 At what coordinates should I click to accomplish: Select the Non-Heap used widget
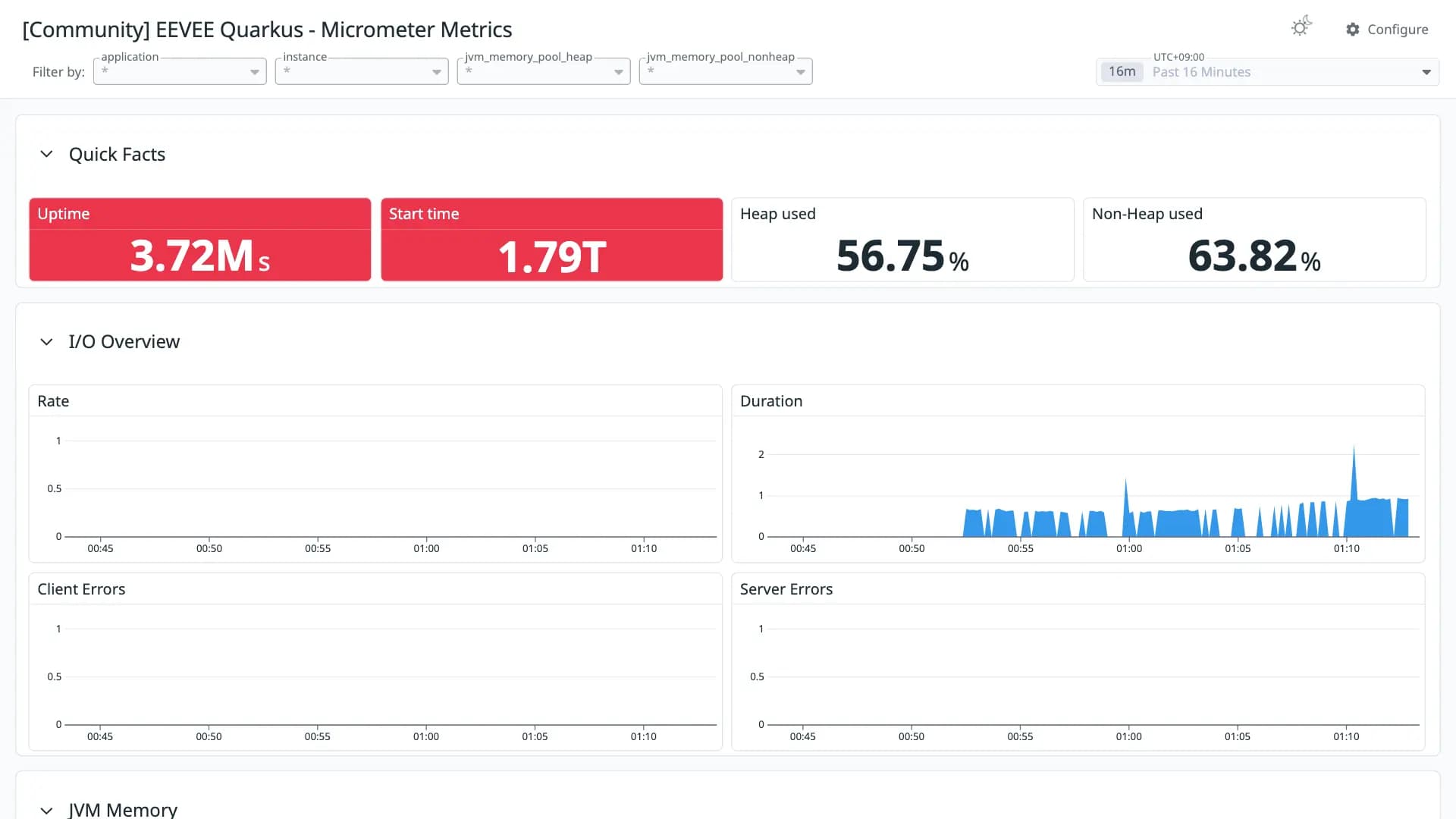[x=1254, y=240]
